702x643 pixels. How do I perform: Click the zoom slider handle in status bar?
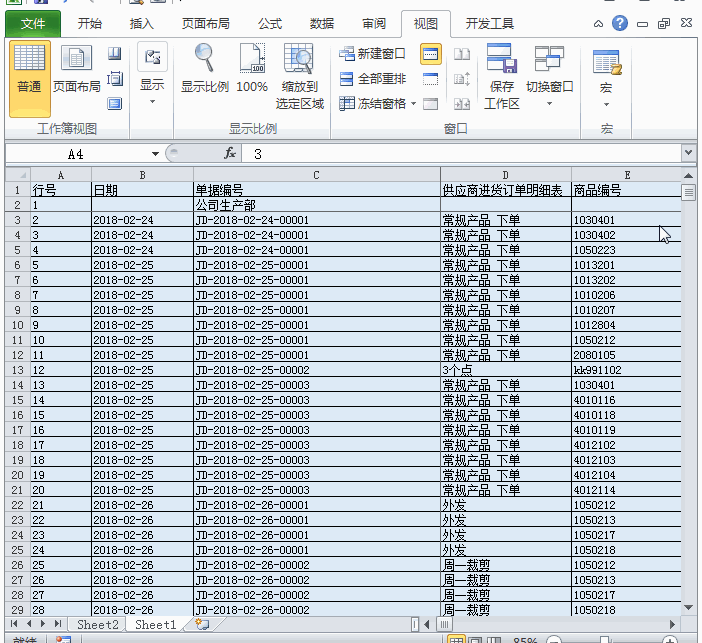pos(604,640)
